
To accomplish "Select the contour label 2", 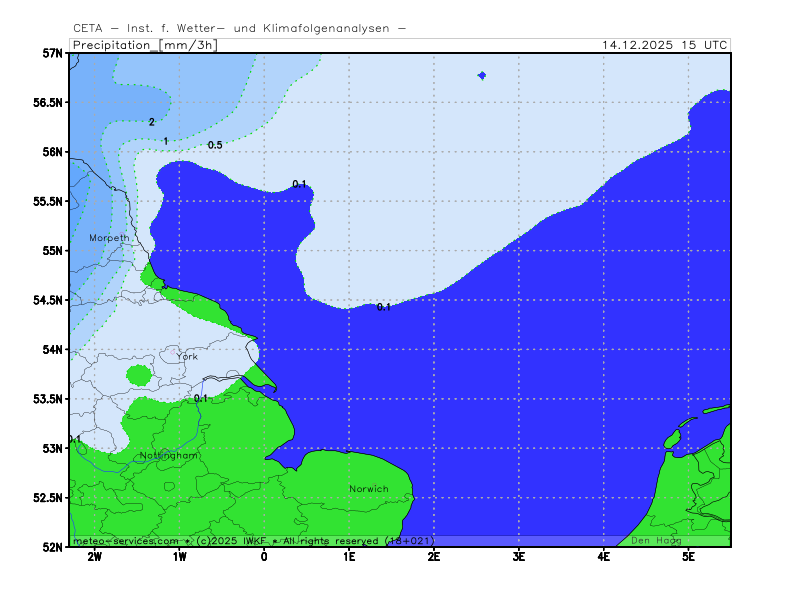I will coord(152,122).
